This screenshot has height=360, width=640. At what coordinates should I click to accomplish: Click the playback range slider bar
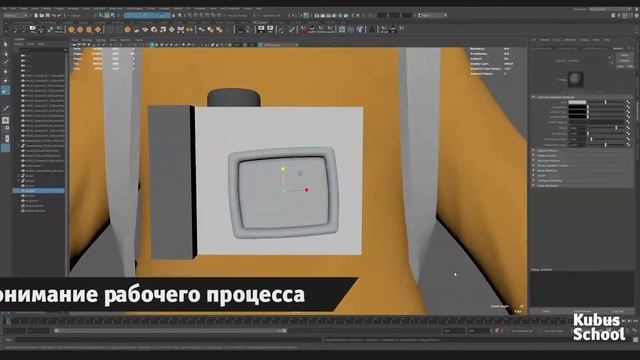[x=170, y=331]
